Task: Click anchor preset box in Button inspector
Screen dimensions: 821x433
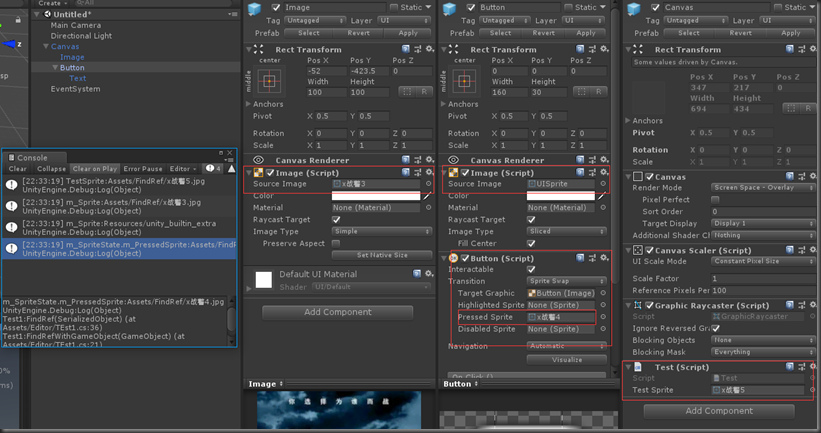Action: (464, 81)
